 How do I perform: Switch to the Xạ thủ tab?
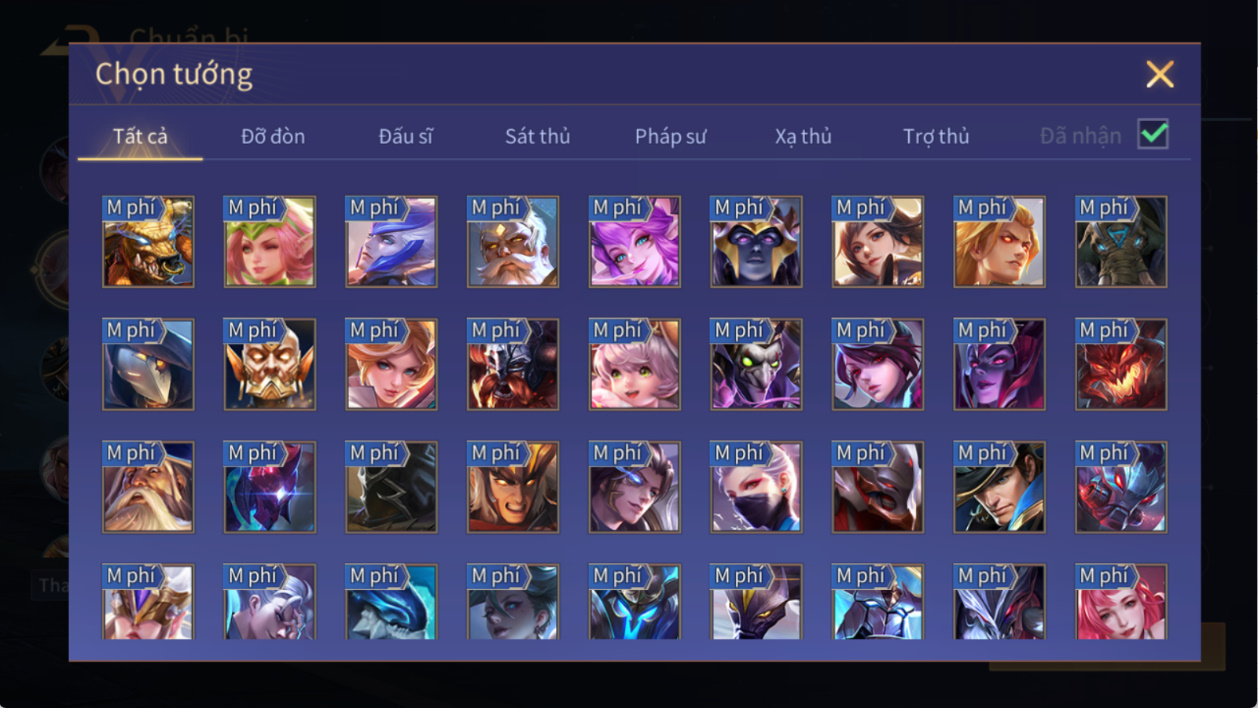pyautogui.click(x=803, y=136)
